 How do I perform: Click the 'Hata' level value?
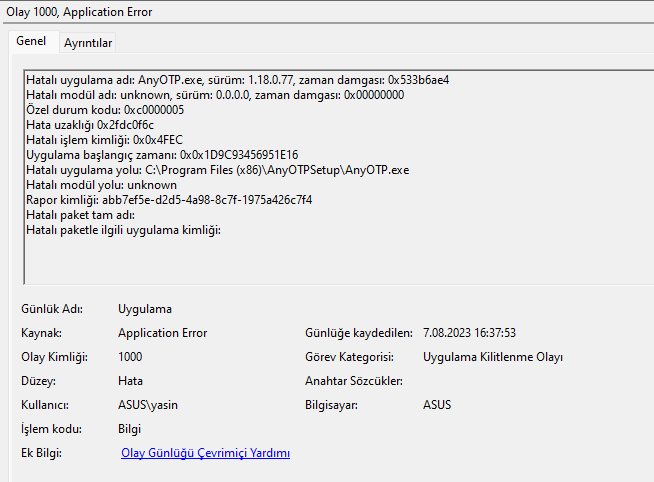[130, 381]
